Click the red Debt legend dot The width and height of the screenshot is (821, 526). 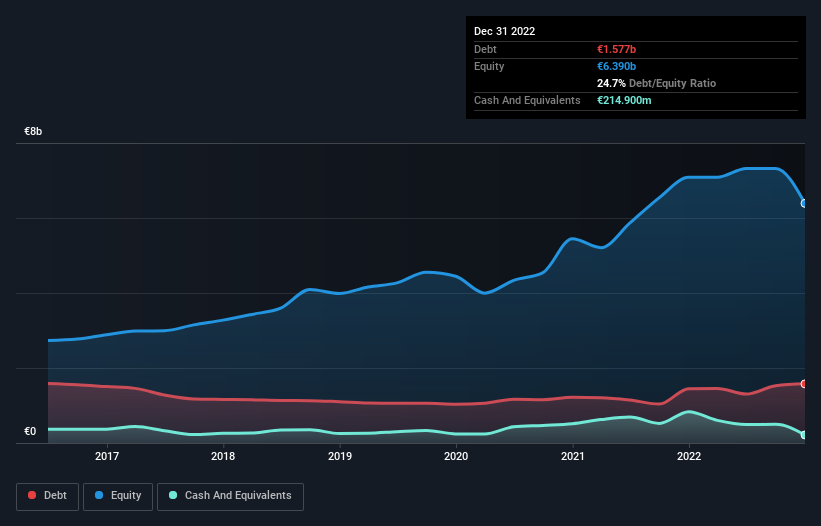[x=32, y=495]
